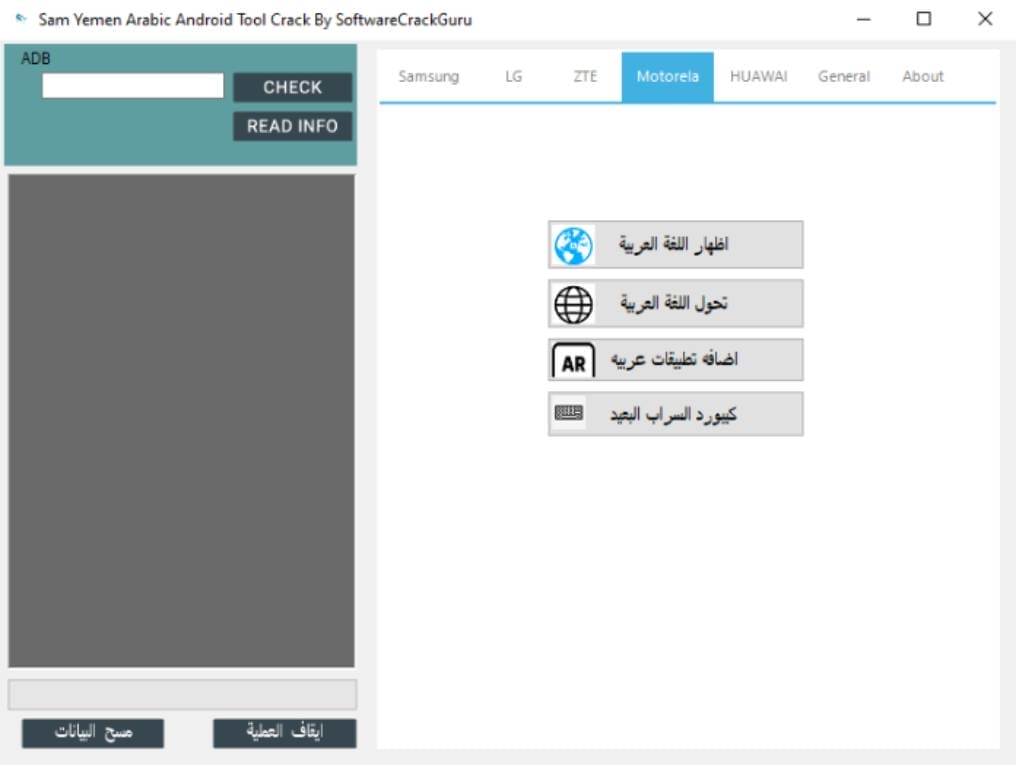Click the progress bar above the bottom buttons
The width and height of the screenshot is (1016, 765).
click(x=184, y=694)
